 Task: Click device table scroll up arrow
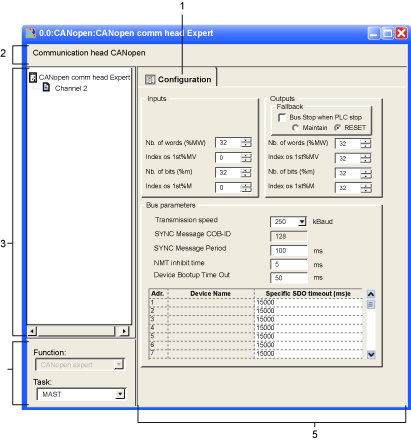pos(371,294)
